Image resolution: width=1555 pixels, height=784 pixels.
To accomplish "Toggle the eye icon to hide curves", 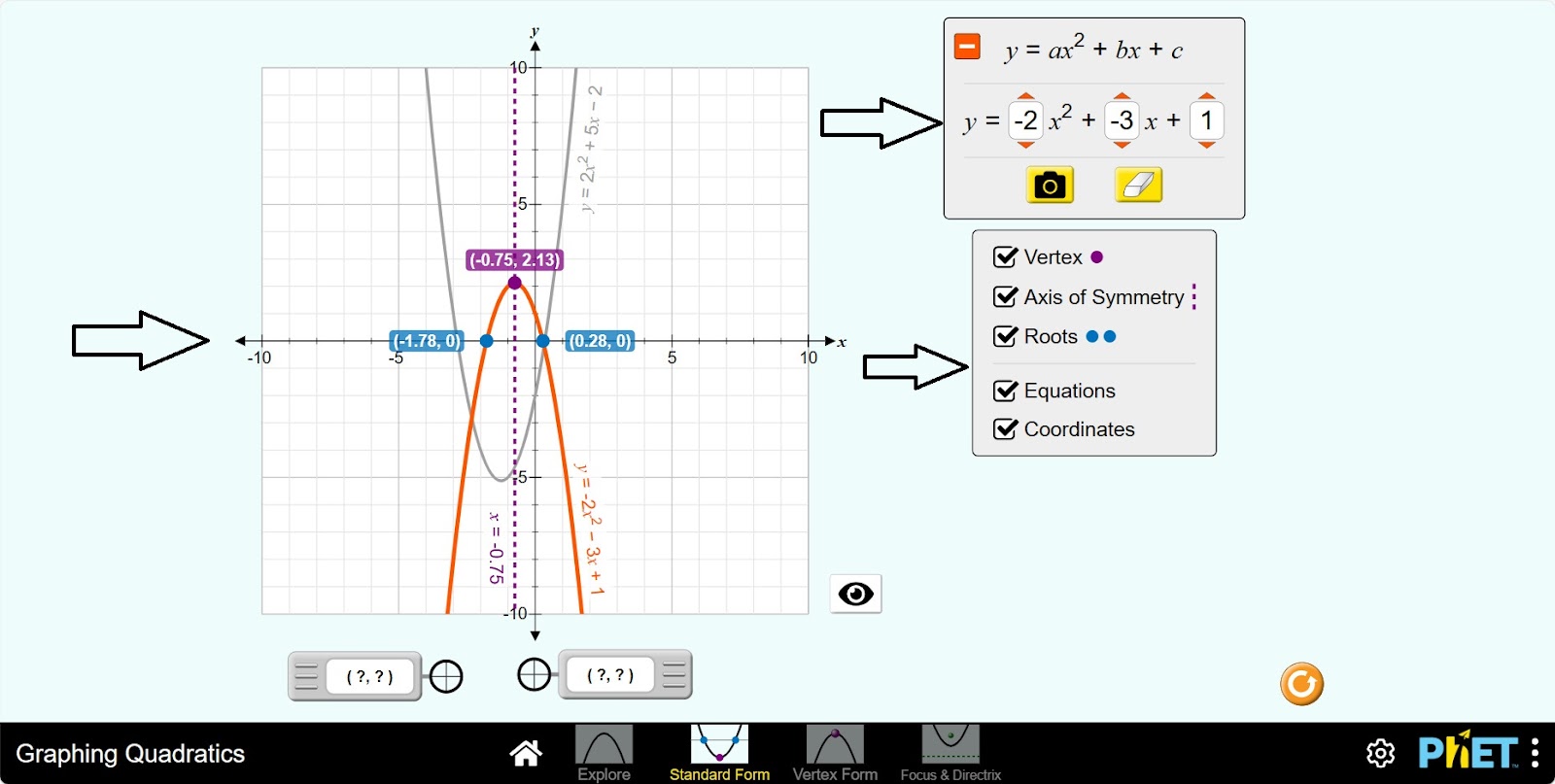I will click(855, 594).
